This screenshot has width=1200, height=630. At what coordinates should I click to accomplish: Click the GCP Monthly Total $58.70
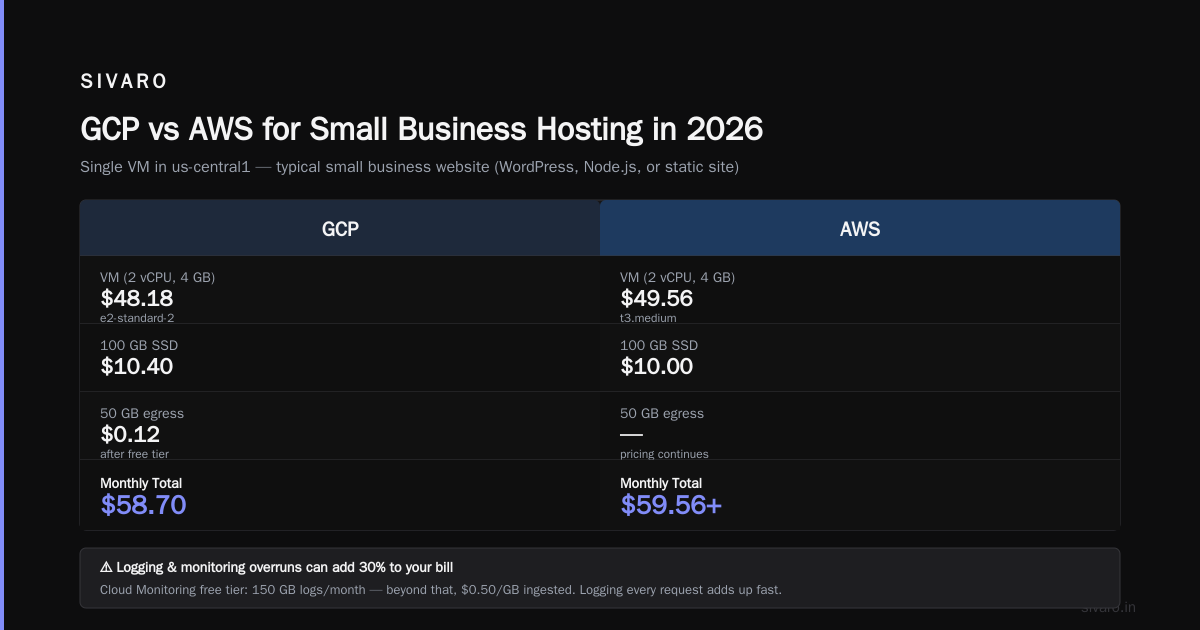tap(143, 505)
